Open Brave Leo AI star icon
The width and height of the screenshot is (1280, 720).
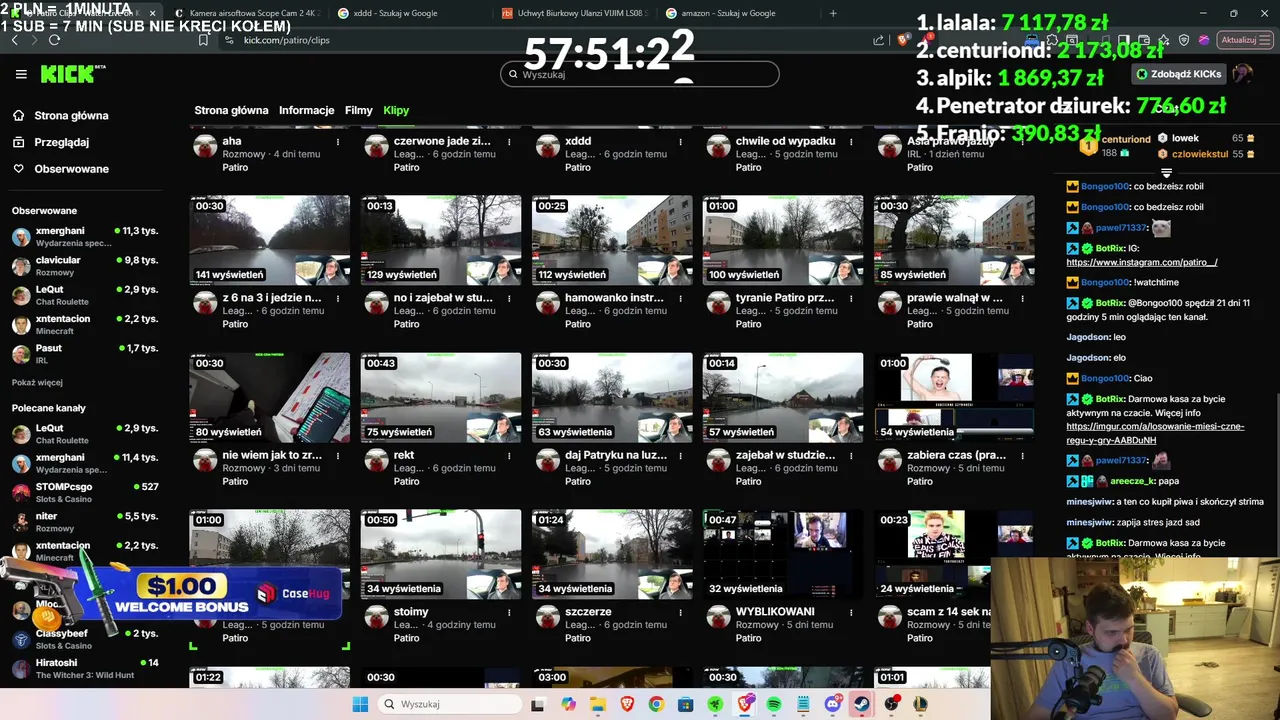point(1164,40)
